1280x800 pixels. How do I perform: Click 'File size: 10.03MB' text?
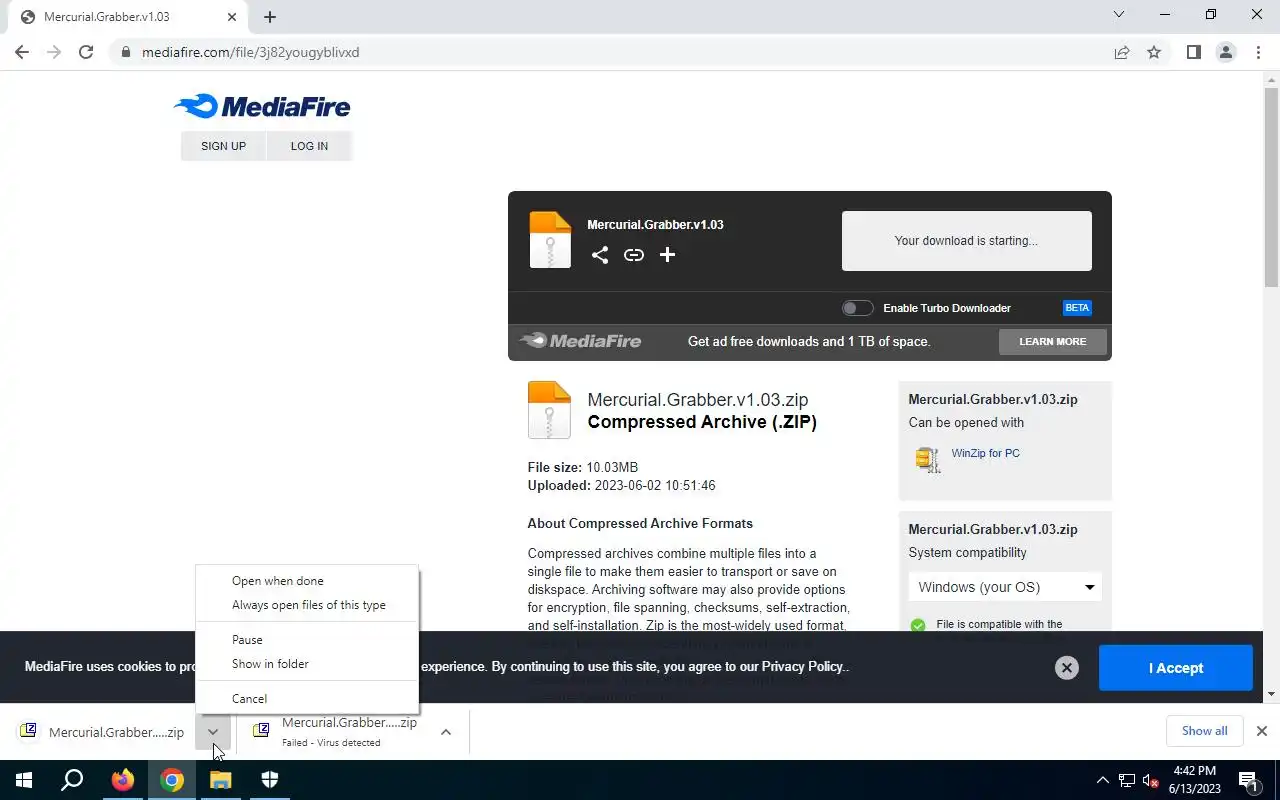coord(582,467)
